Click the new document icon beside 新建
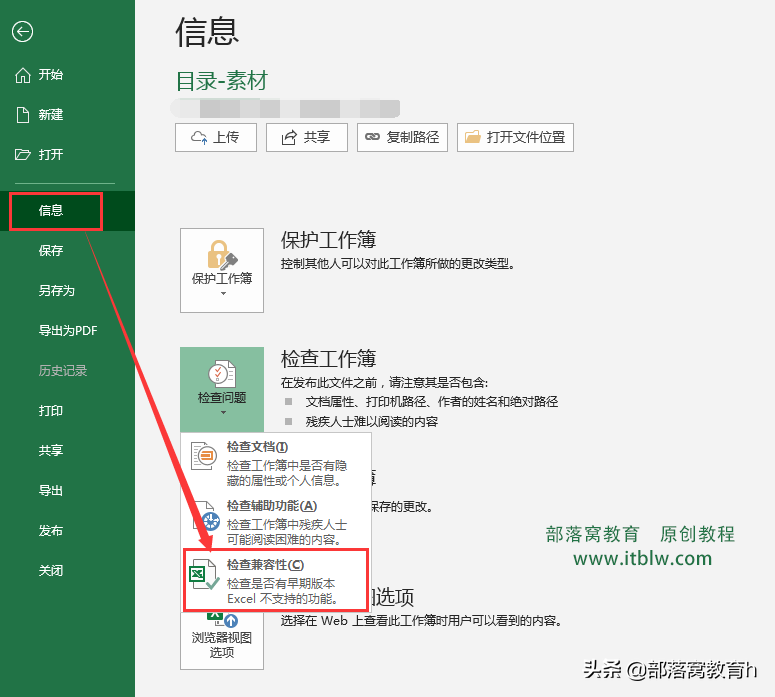This screenshot has width=775, height=697. point(23,115)
